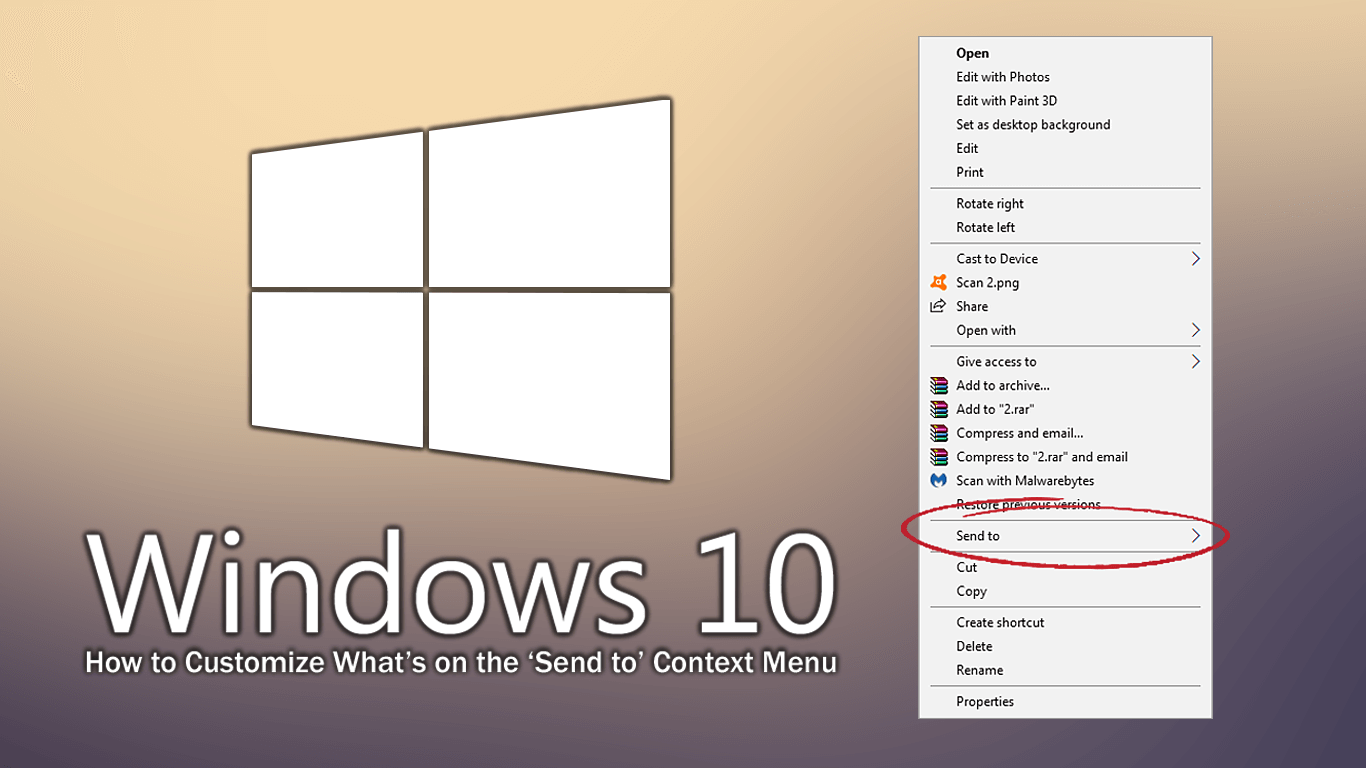This screenshot has height=768, width=1366.
Task: Choose Share in the context menu
Action: [x=972, y=307]
